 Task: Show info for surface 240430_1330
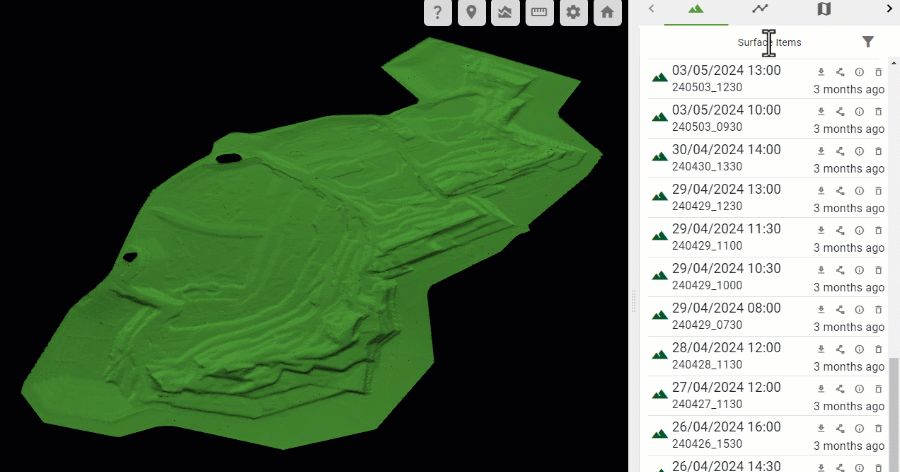click(859, 151)
